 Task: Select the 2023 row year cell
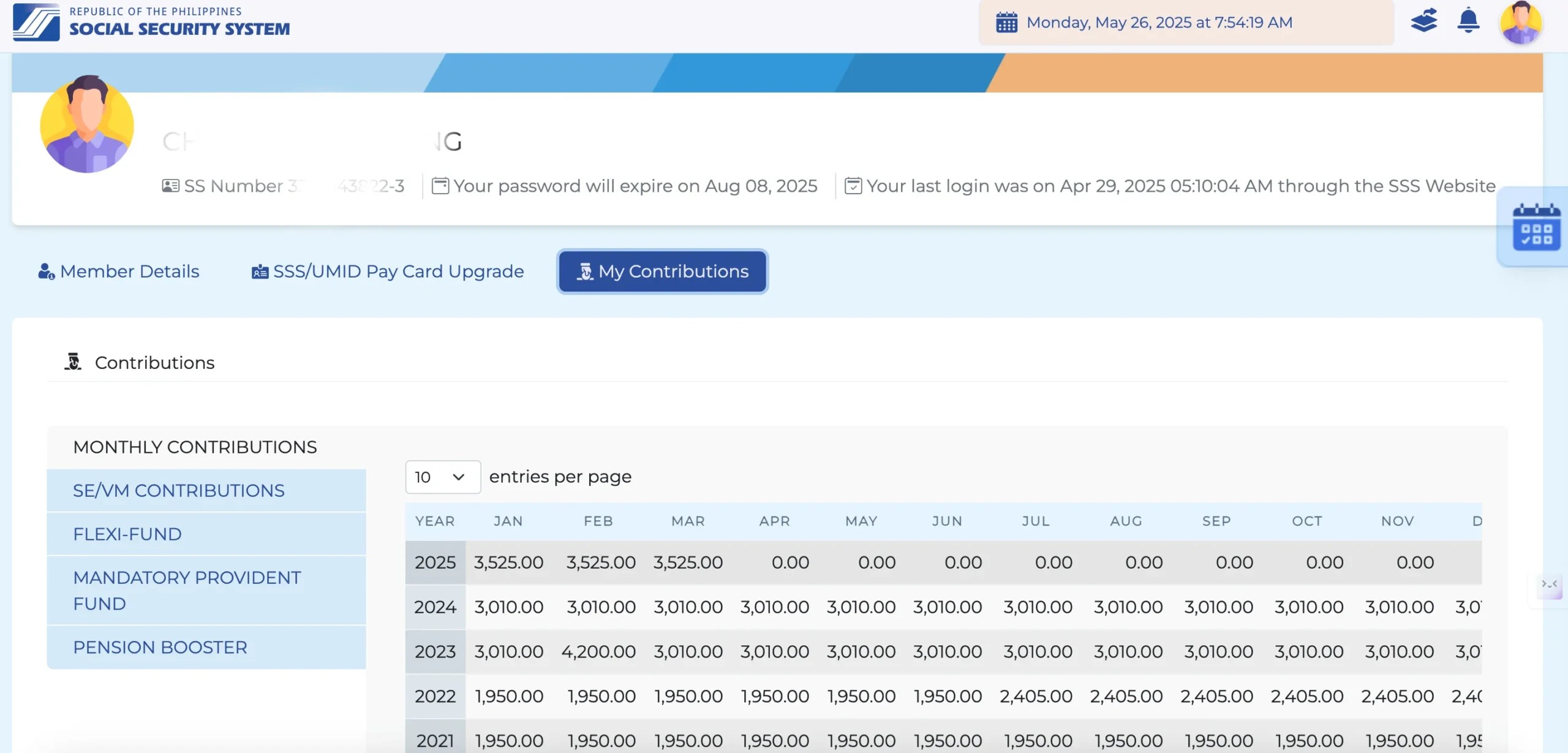coord(435,651)
